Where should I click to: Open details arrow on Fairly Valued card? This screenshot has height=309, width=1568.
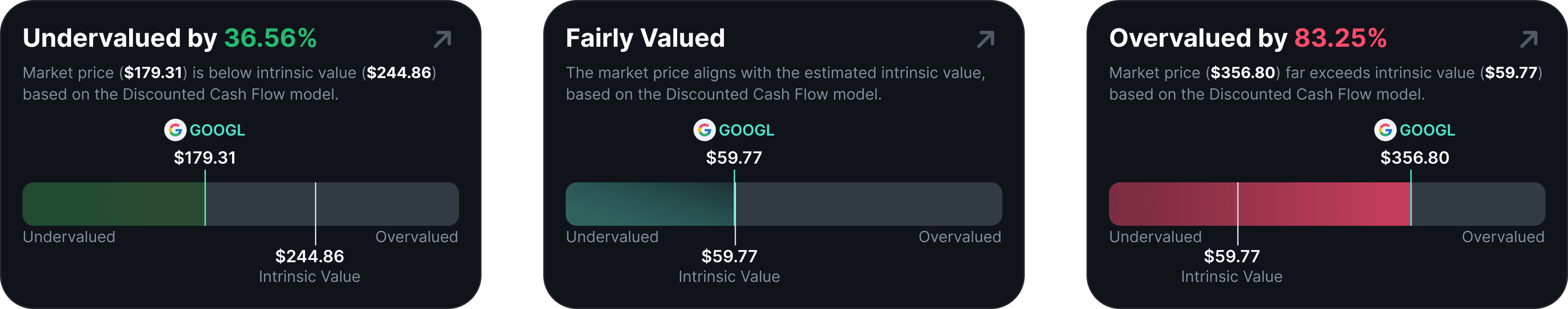pyautogui.click(x=985, y=40)
